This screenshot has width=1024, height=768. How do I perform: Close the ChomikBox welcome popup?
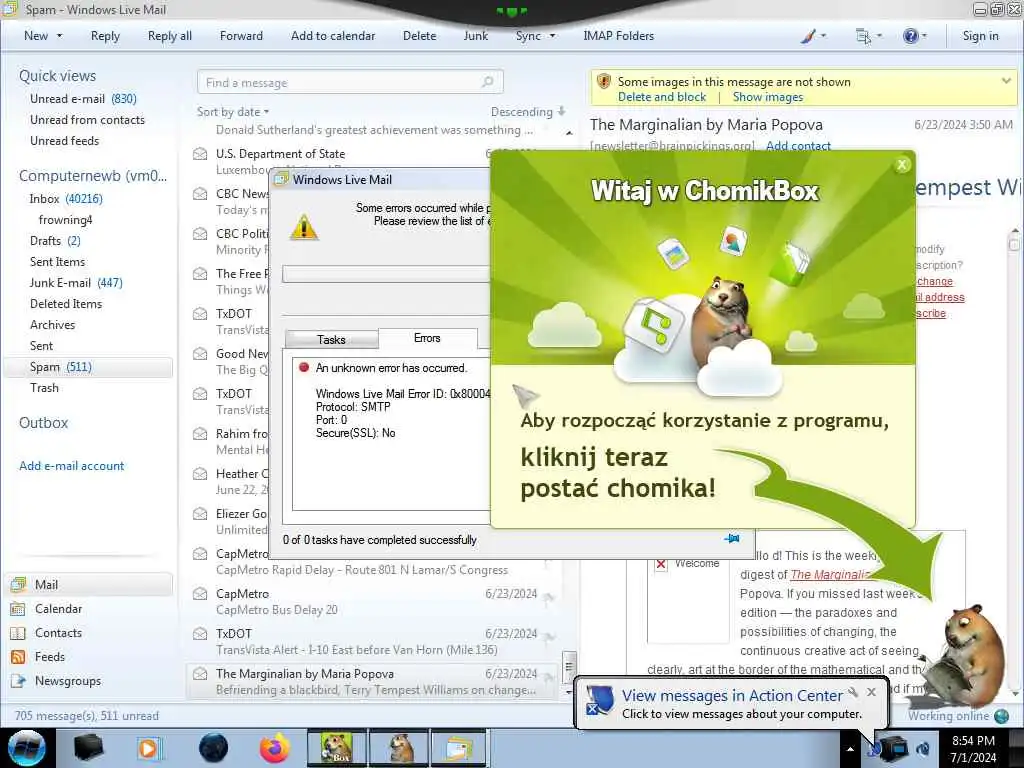pyautogui.click(x=902, y=165)
